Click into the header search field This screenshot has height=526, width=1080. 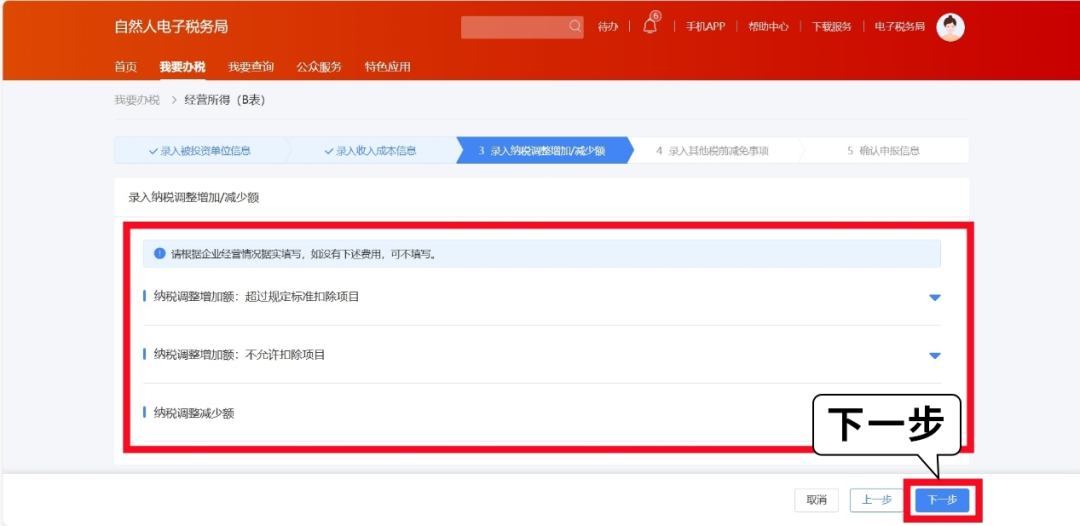(x=514, y=27)
